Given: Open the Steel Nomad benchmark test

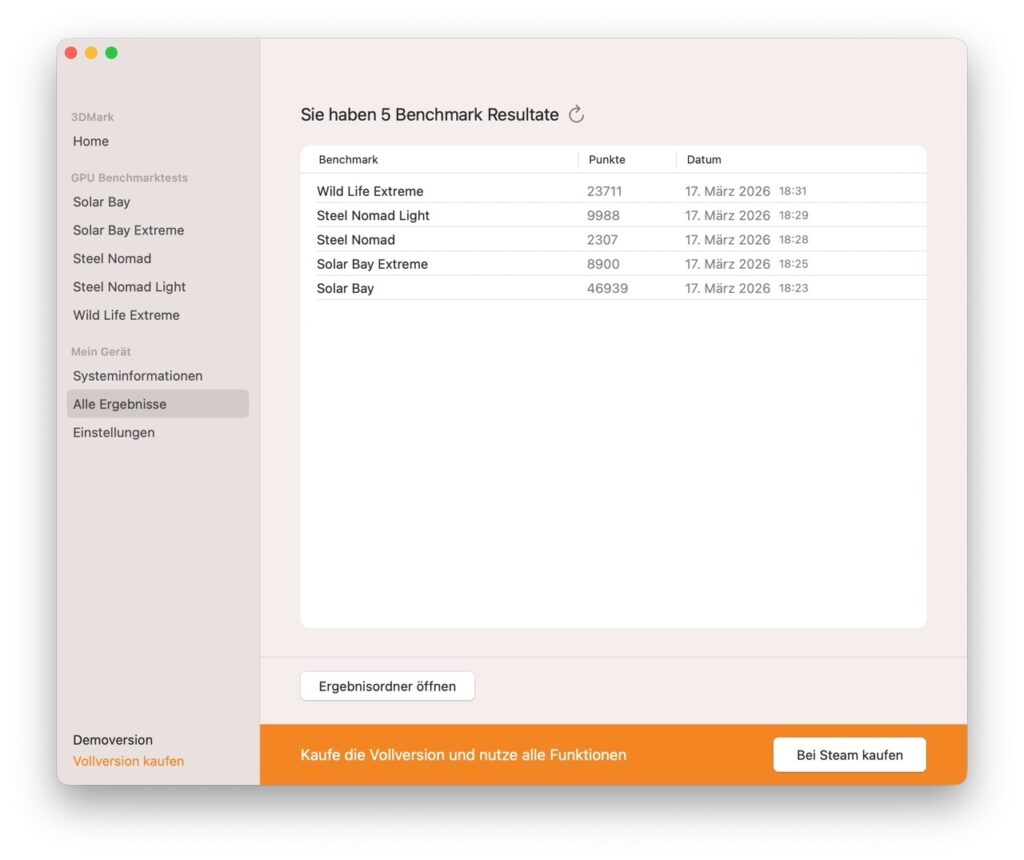Looking at the screenshot, I should coord(111,258).
